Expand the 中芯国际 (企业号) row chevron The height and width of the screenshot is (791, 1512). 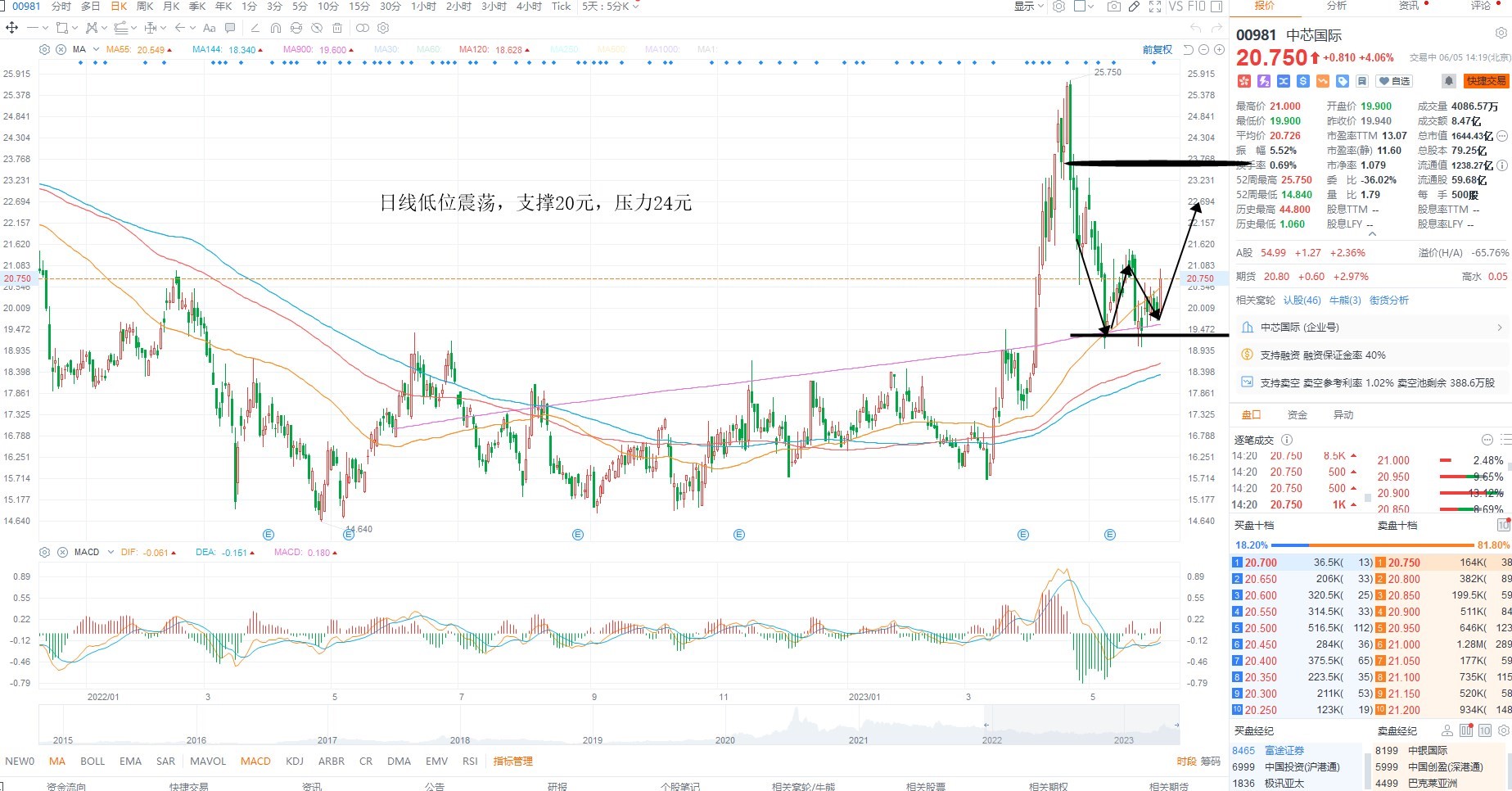pos(1500,328)
